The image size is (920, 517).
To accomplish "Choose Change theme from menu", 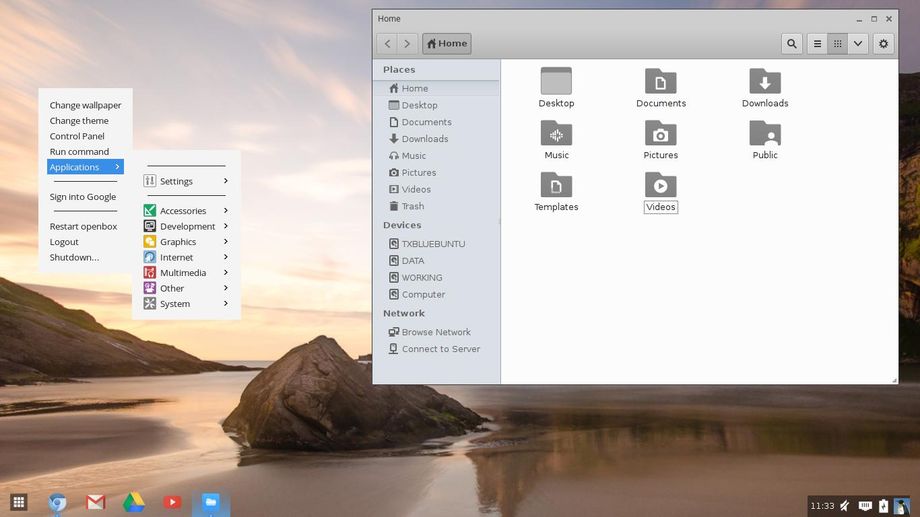I will (x=85, y=120).
